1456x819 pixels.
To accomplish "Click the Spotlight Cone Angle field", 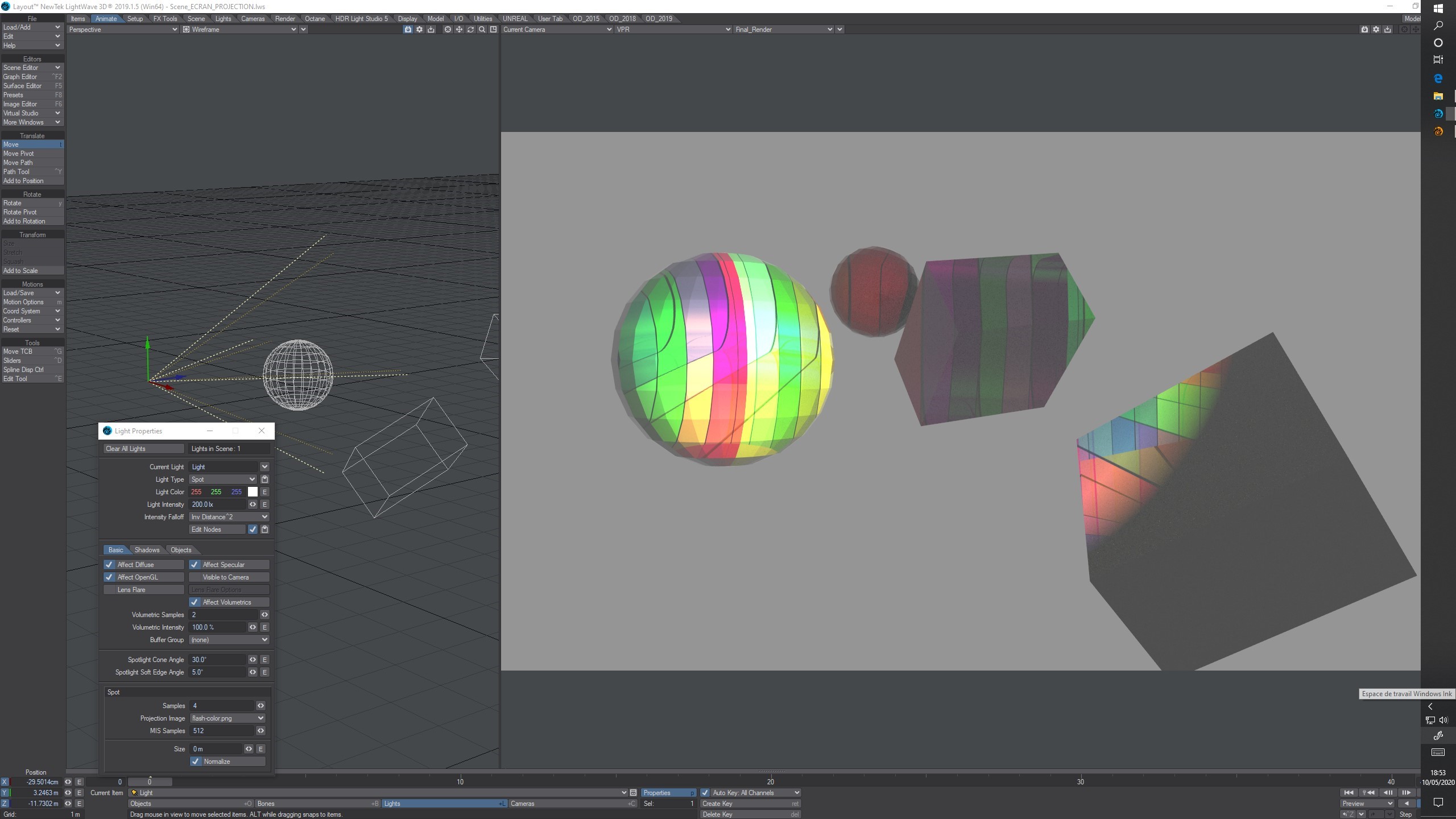I will (217, 660).
